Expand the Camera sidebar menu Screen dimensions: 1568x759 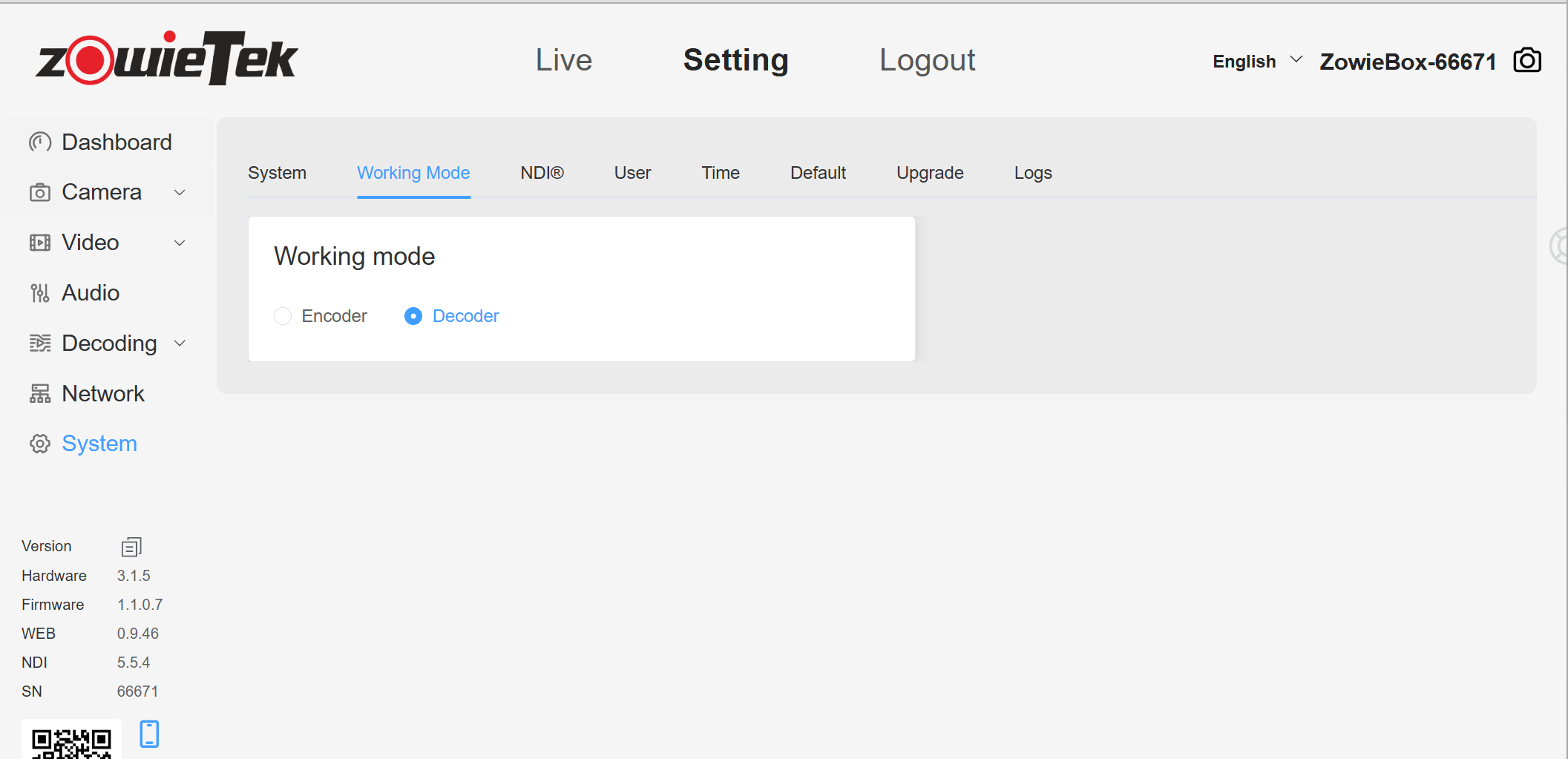coord(180,192)
